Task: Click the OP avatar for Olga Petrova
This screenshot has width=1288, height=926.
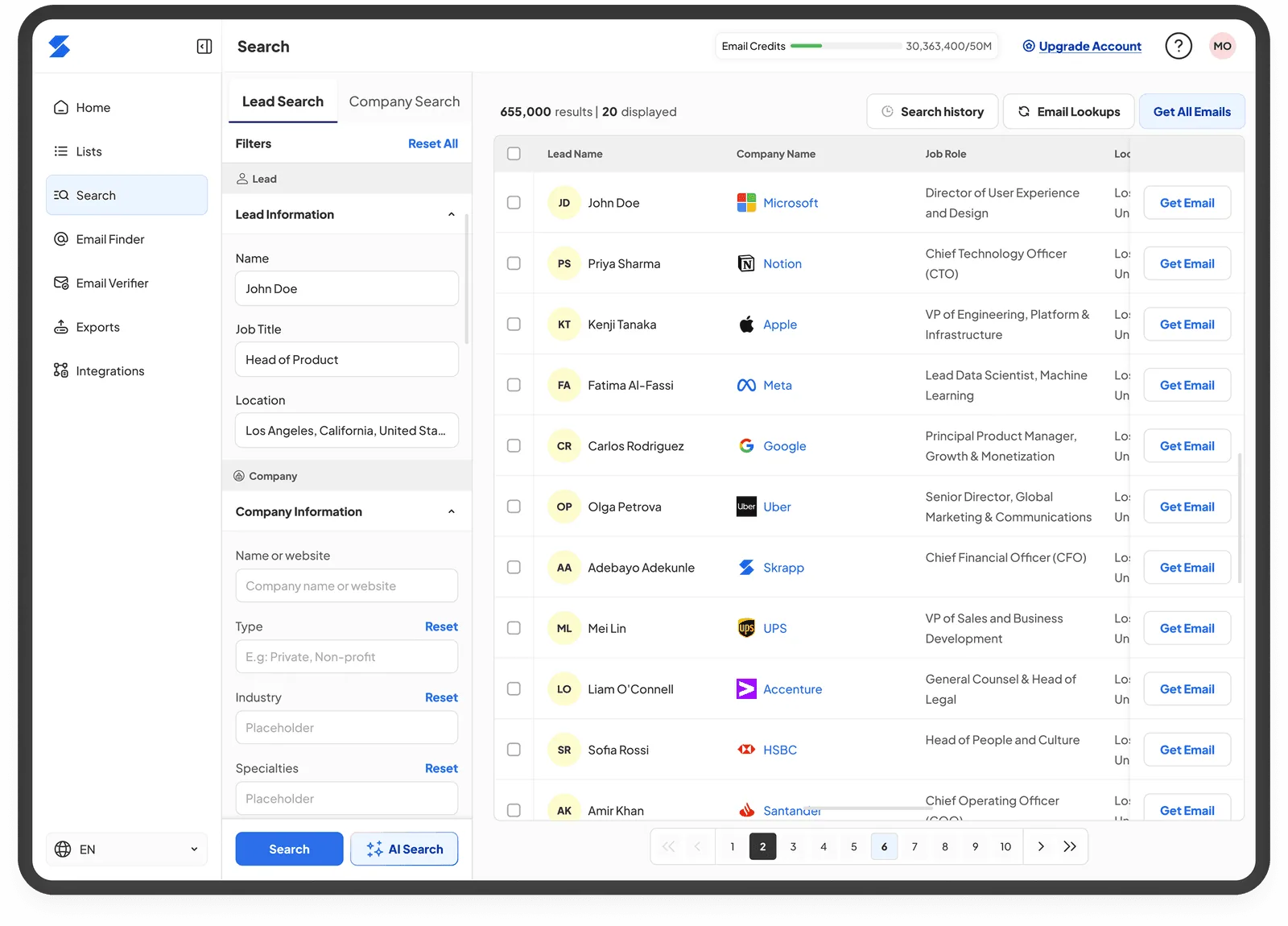Action: point(564,506)
